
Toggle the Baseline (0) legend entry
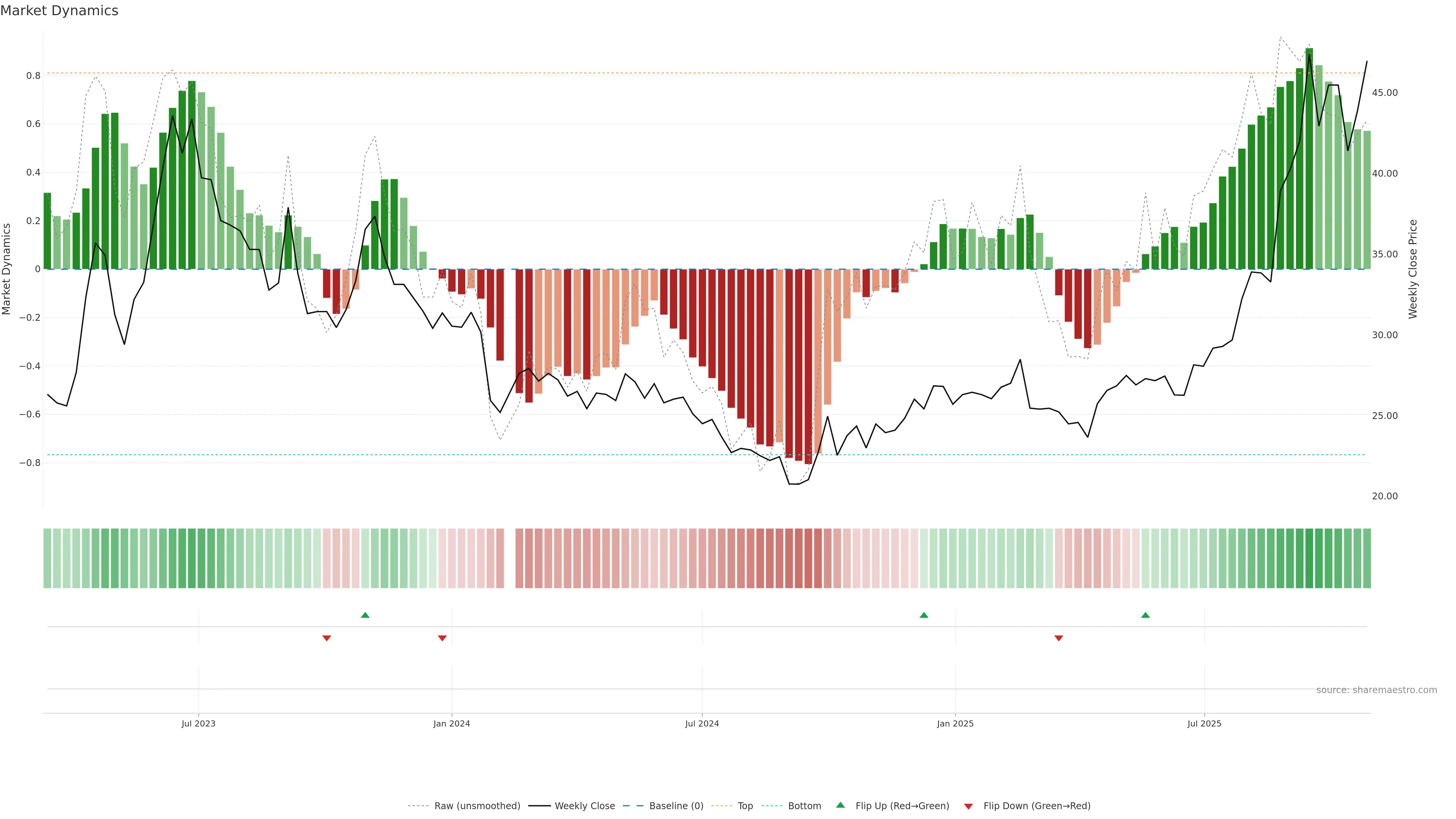point(676,806)
